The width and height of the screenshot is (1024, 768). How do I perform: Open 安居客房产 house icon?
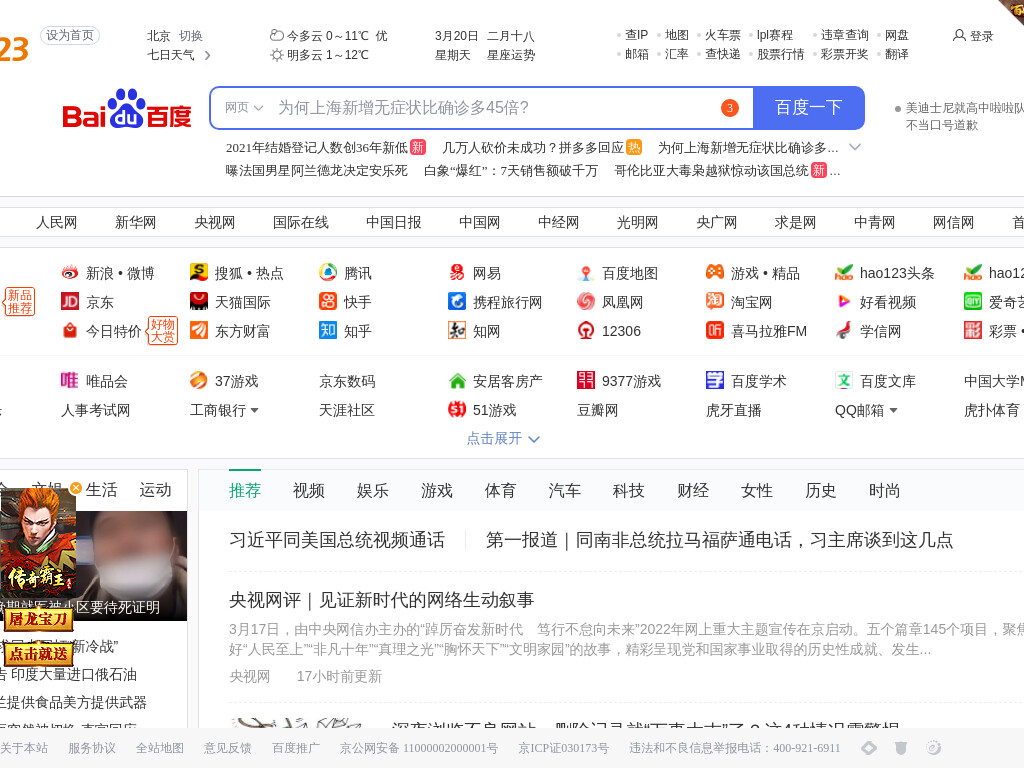(457, 380)
